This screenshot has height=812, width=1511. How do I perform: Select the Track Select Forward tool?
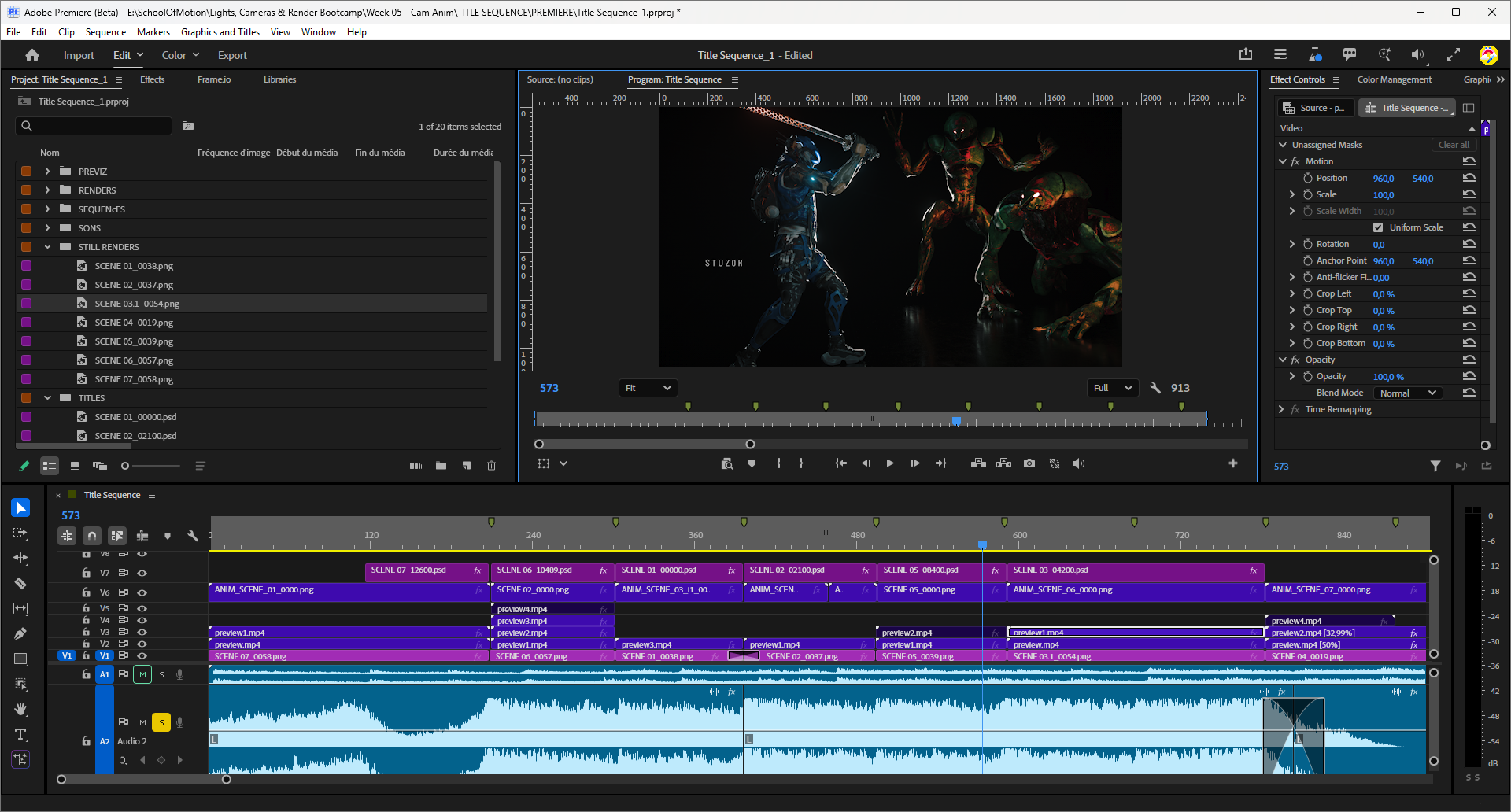[x=20, y=533]
